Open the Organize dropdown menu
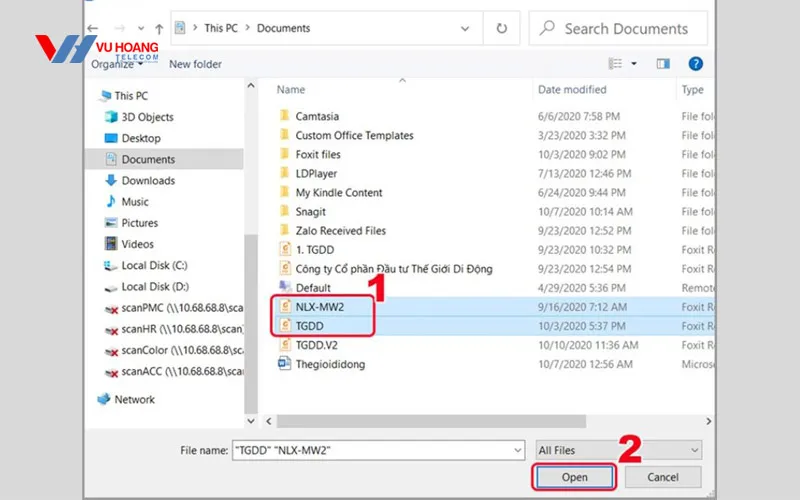 coord(117,64)
